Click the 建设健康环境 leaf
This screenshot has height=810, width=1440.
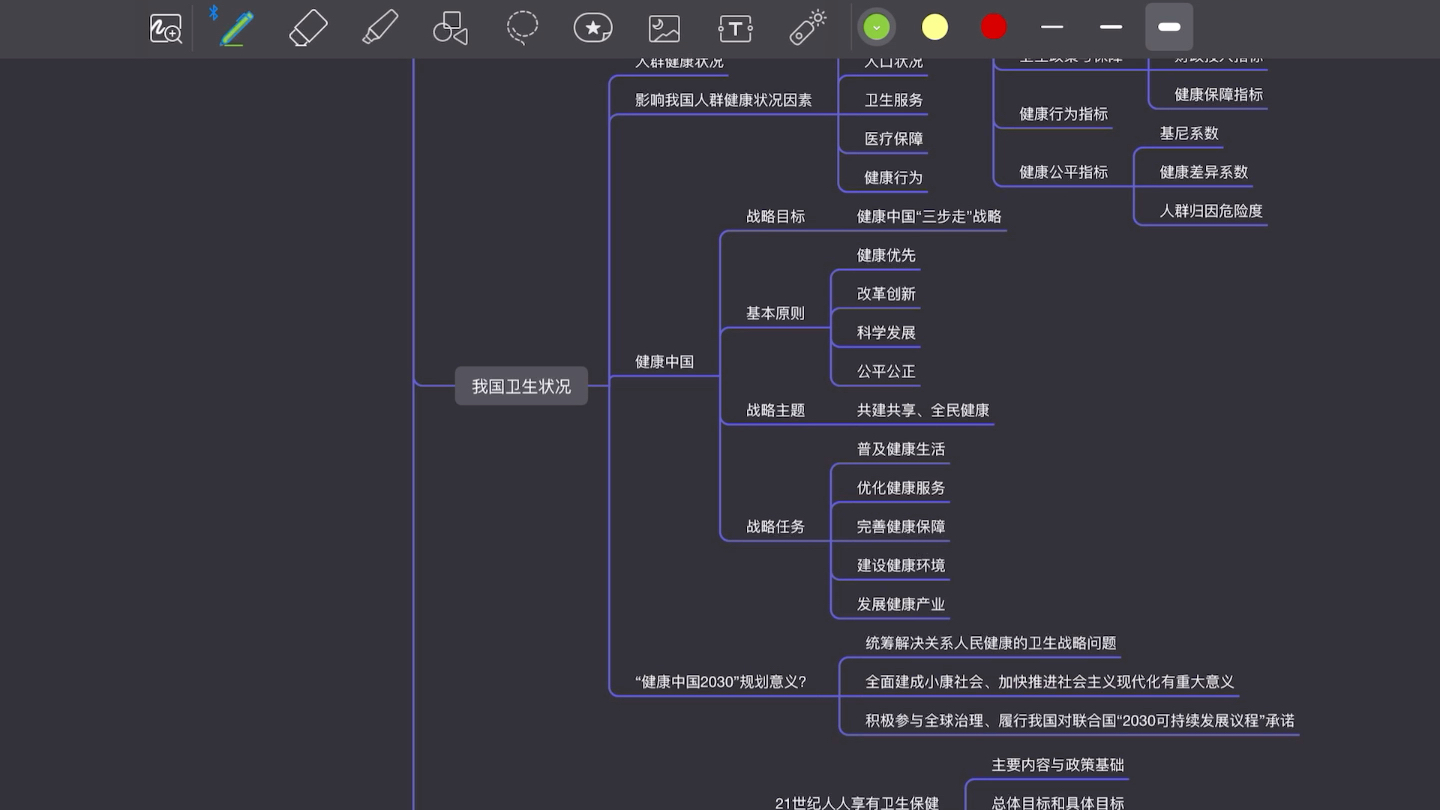pyautogui.click(x=901, y=565)
